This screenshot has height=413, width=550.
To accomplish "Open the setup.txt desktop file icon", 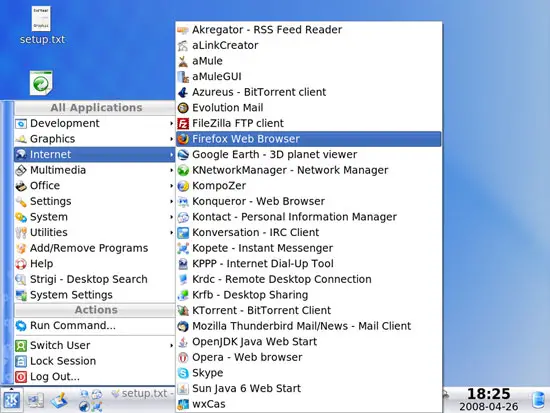I will pos(41,19).
